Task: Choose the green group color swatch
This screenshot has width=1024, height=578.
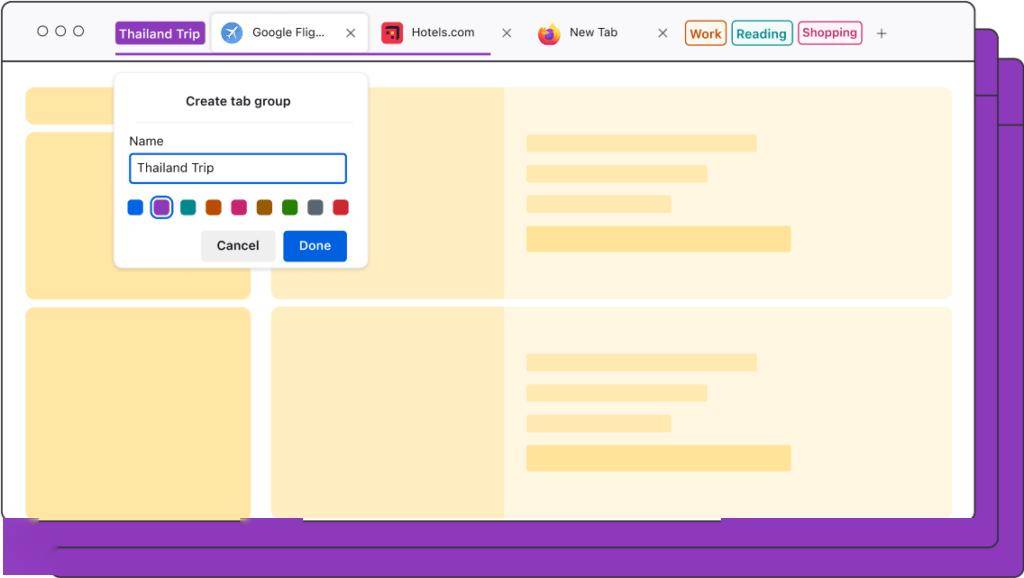Action: coord(290,208)
